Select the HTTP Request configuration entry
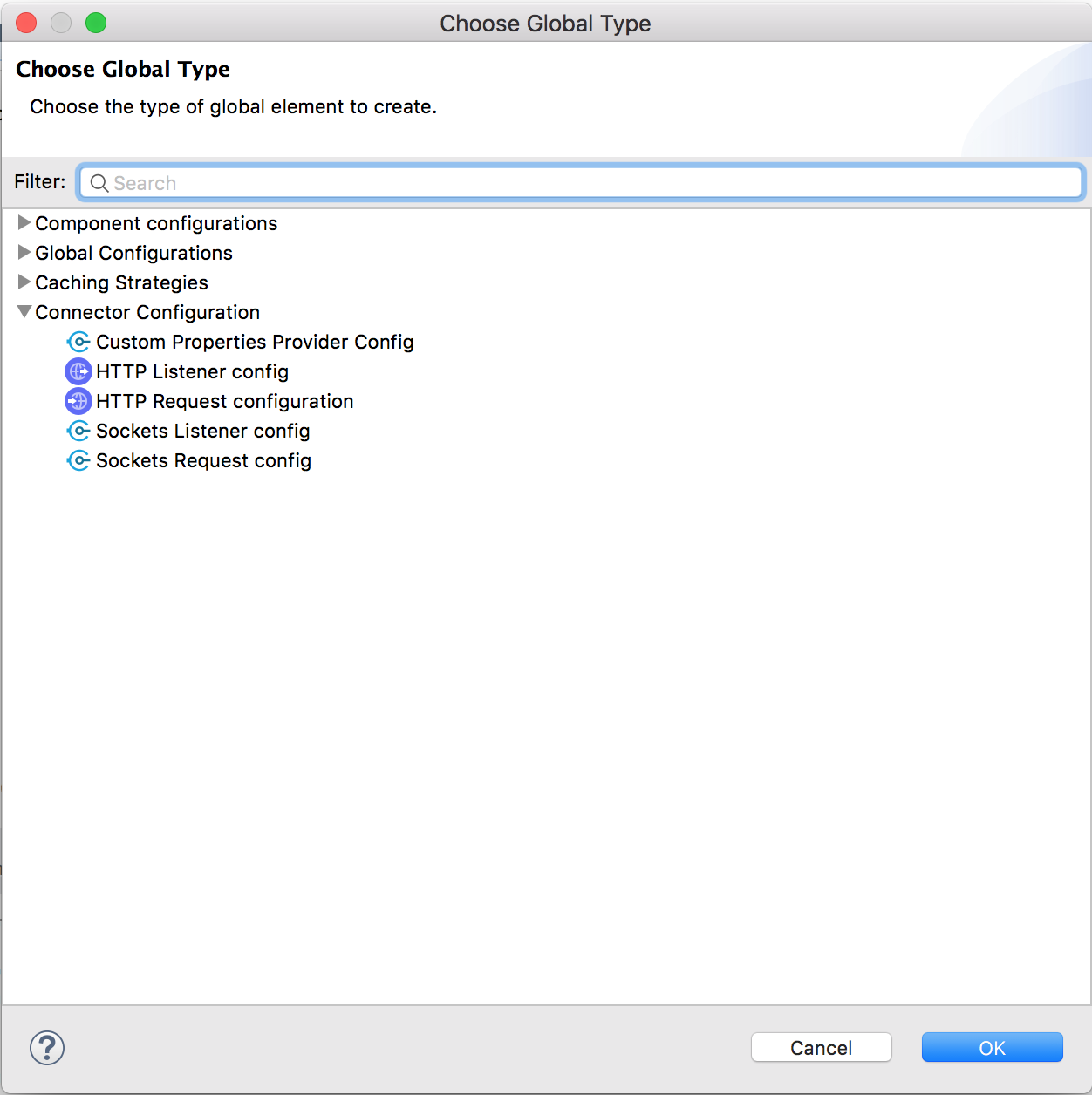Viewport: 1092px width, 1095px height. (x=225, y=401)
